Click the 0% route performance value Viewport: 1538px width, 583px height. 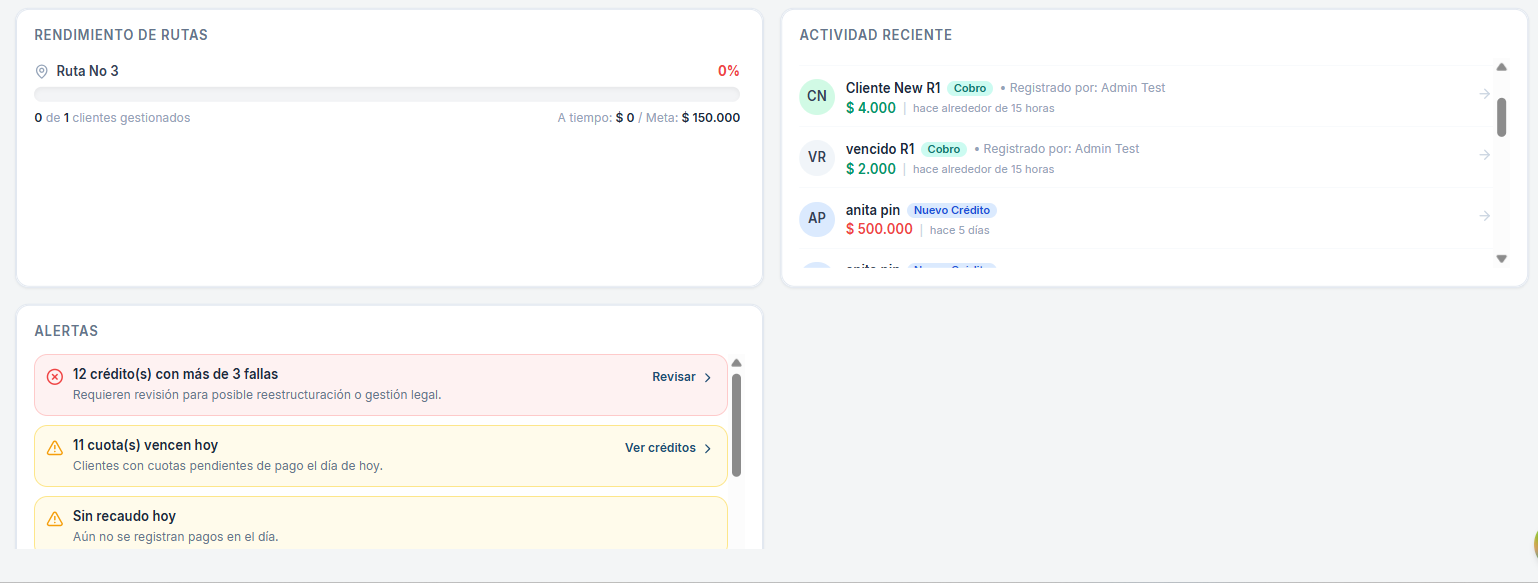728,71
